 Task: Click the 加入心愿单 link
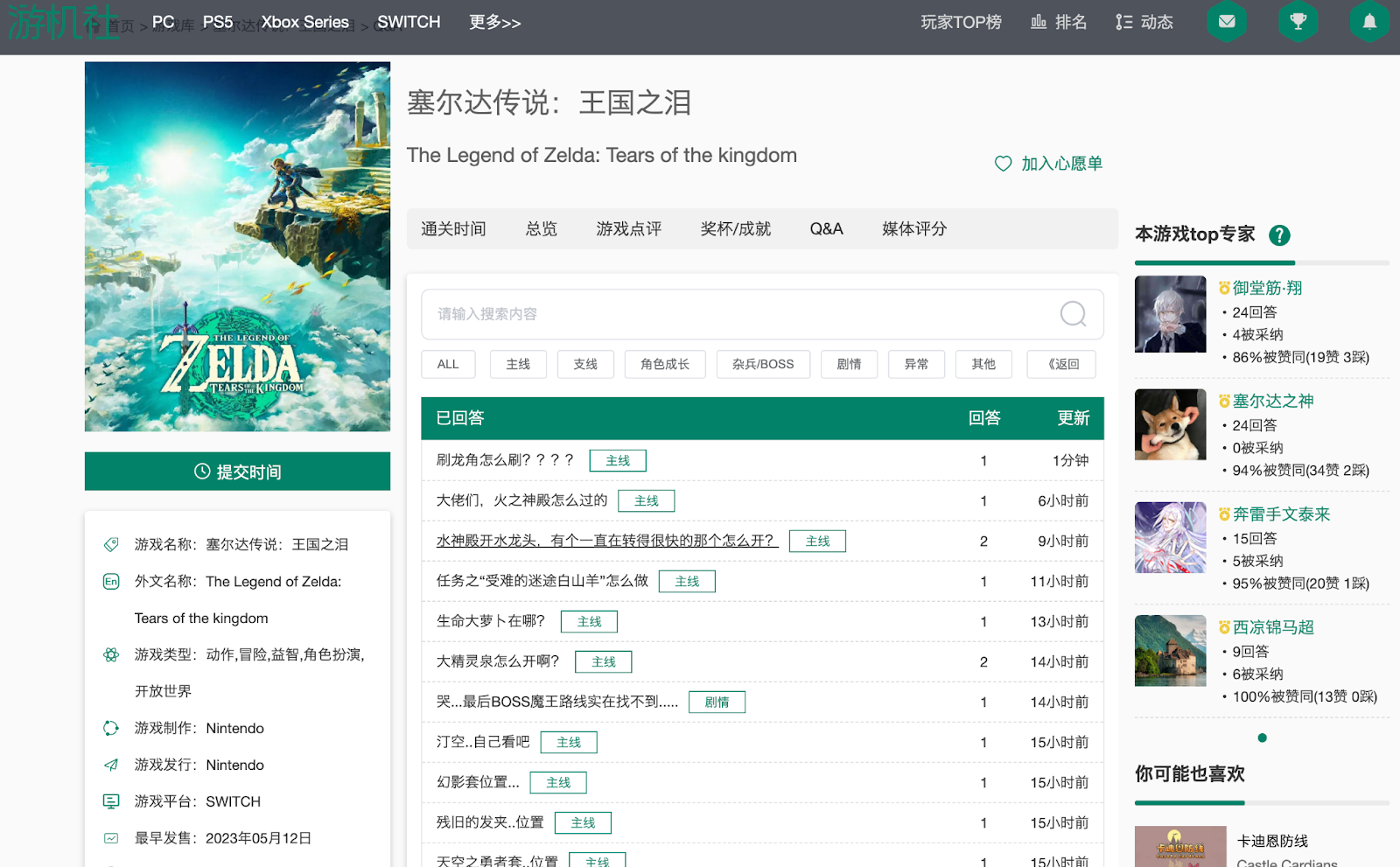pyautogui.click(x=1061, y=164)
